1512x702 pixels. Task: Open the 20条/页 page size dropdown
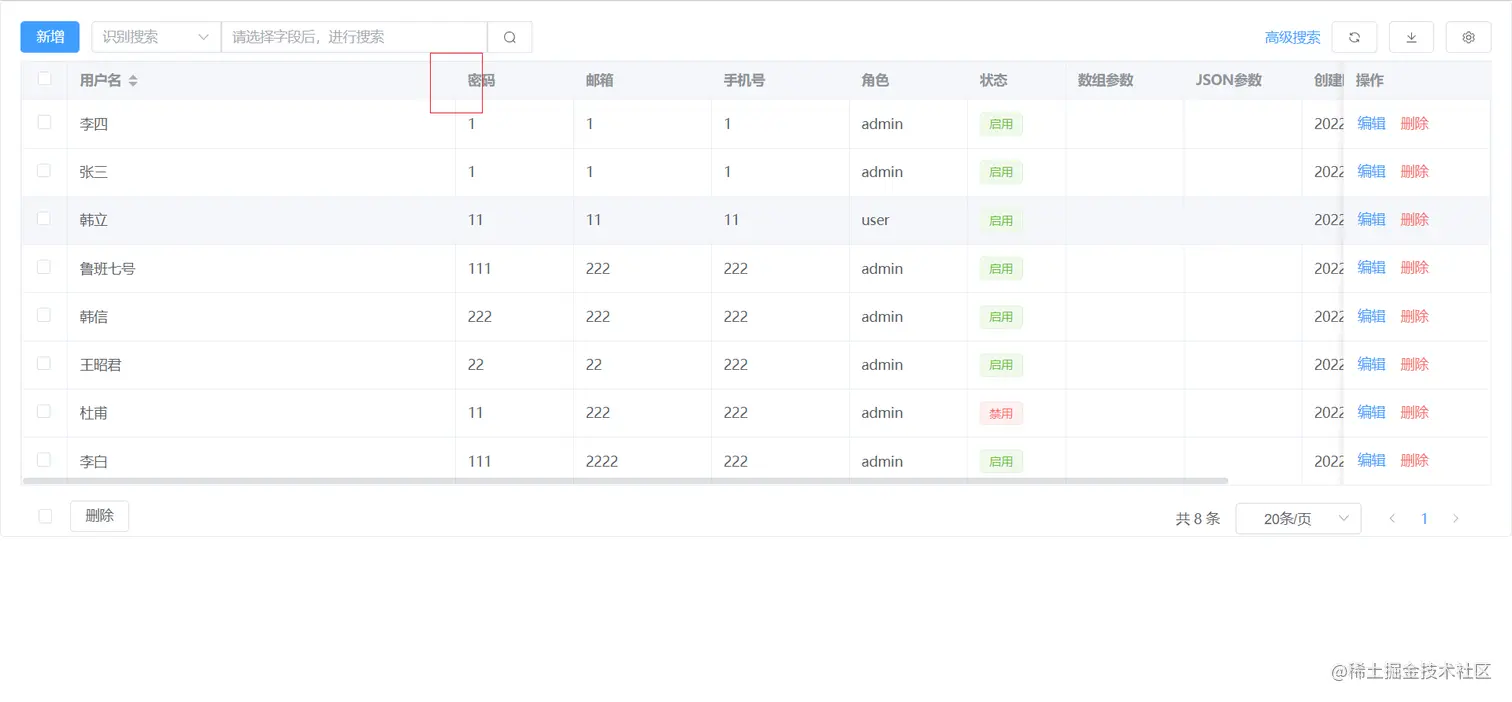click(1298, 518)
